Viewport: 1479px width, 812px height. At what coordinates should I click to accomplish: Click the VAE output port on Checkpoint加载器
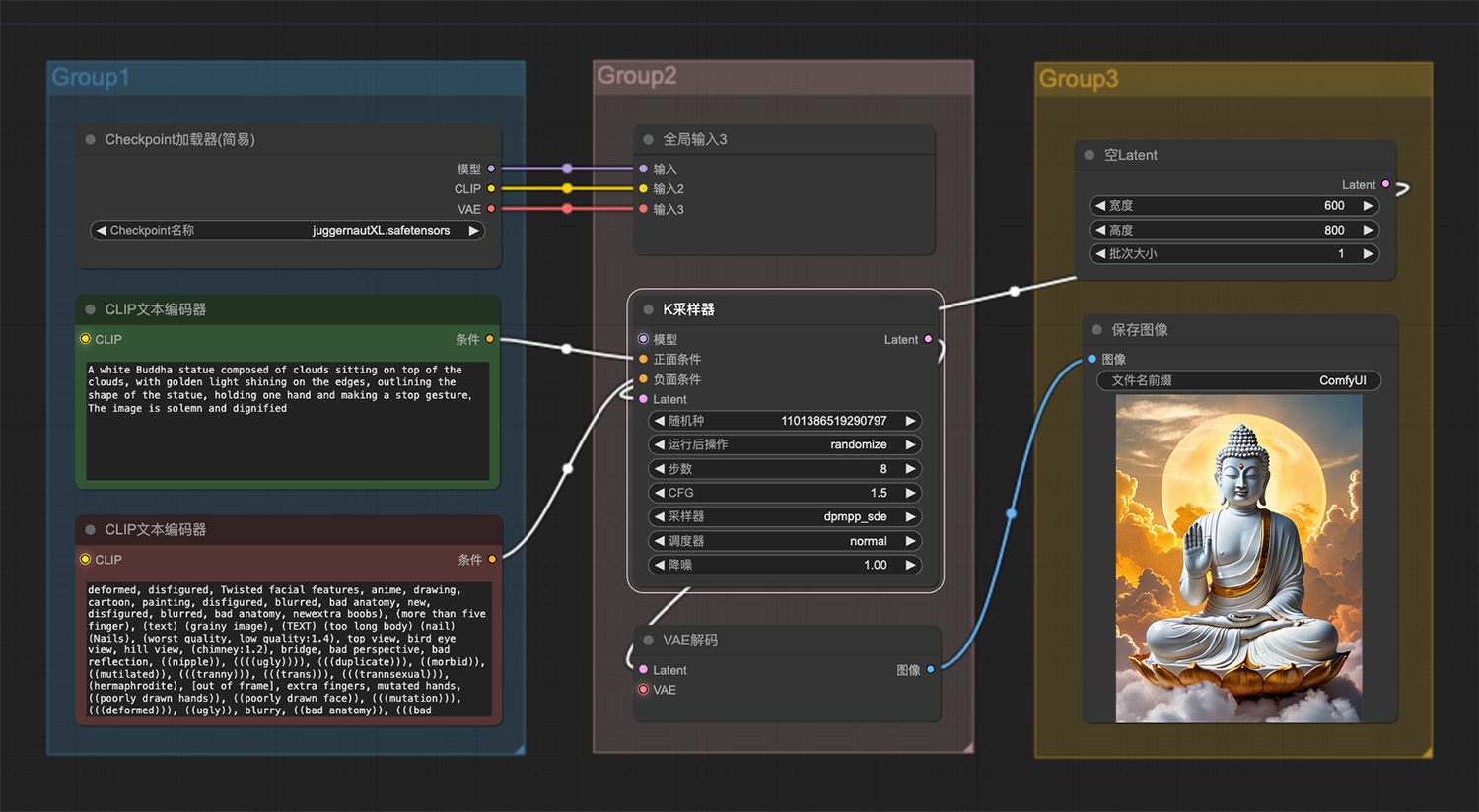[x=491, y=209]
